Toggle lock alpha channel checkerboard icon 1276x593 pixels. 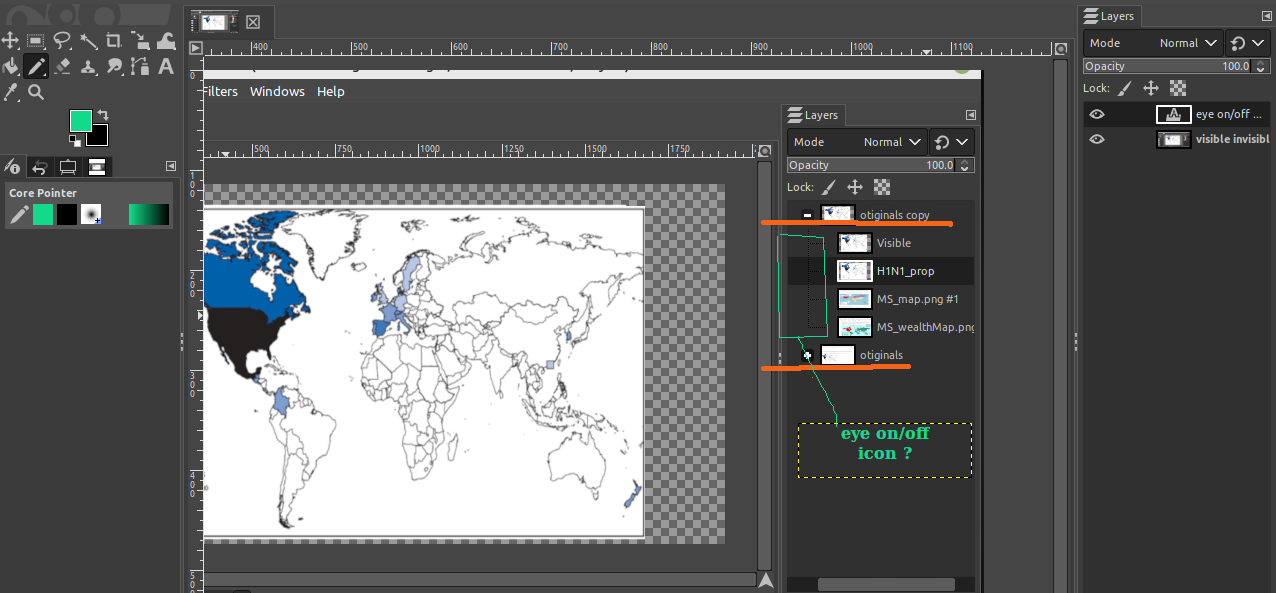pos(1177,88)
